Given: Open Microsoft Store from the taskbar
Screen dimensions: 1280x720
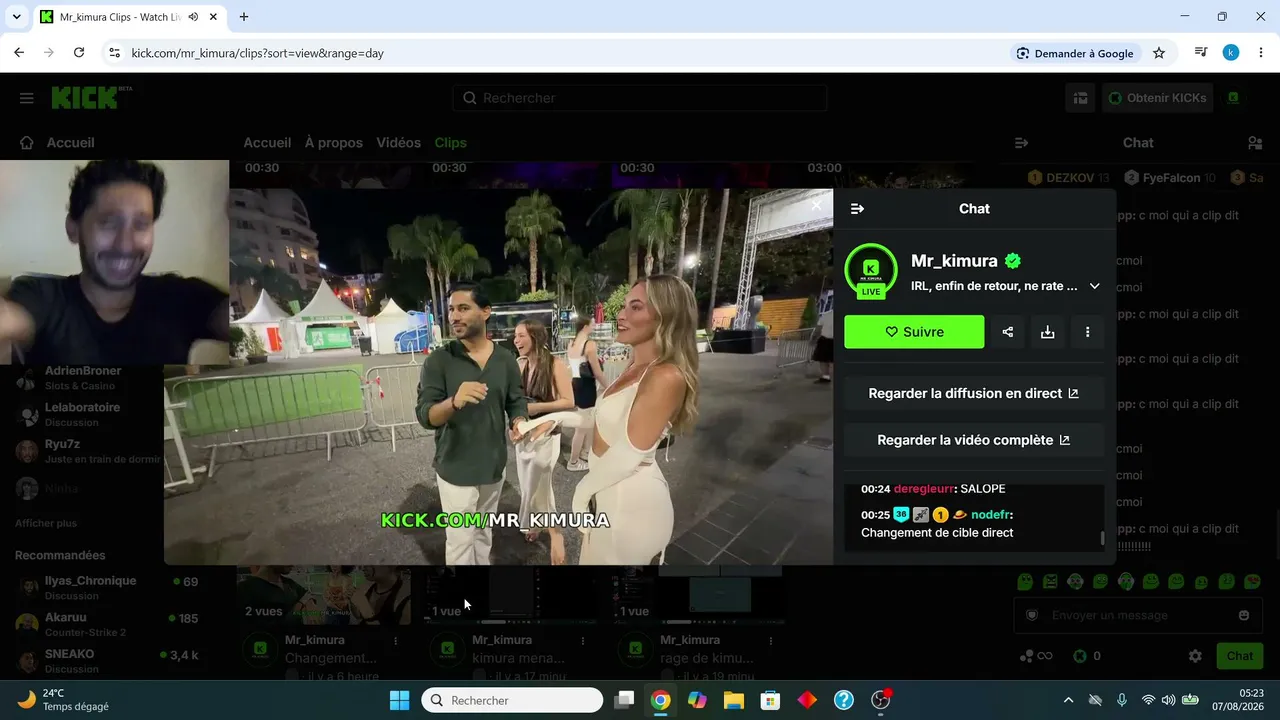Looking at the screenshot, I should tap(770, 700).
